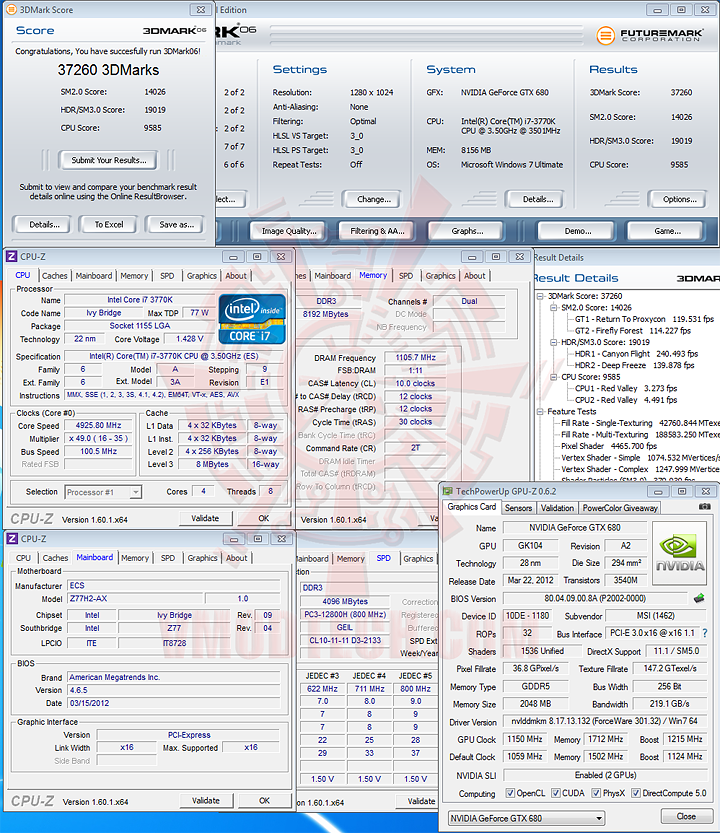This screenshot has height=833, width=720.
Task: Click the Details button in the 3DMark Score window
Action: tap(45, 225)
